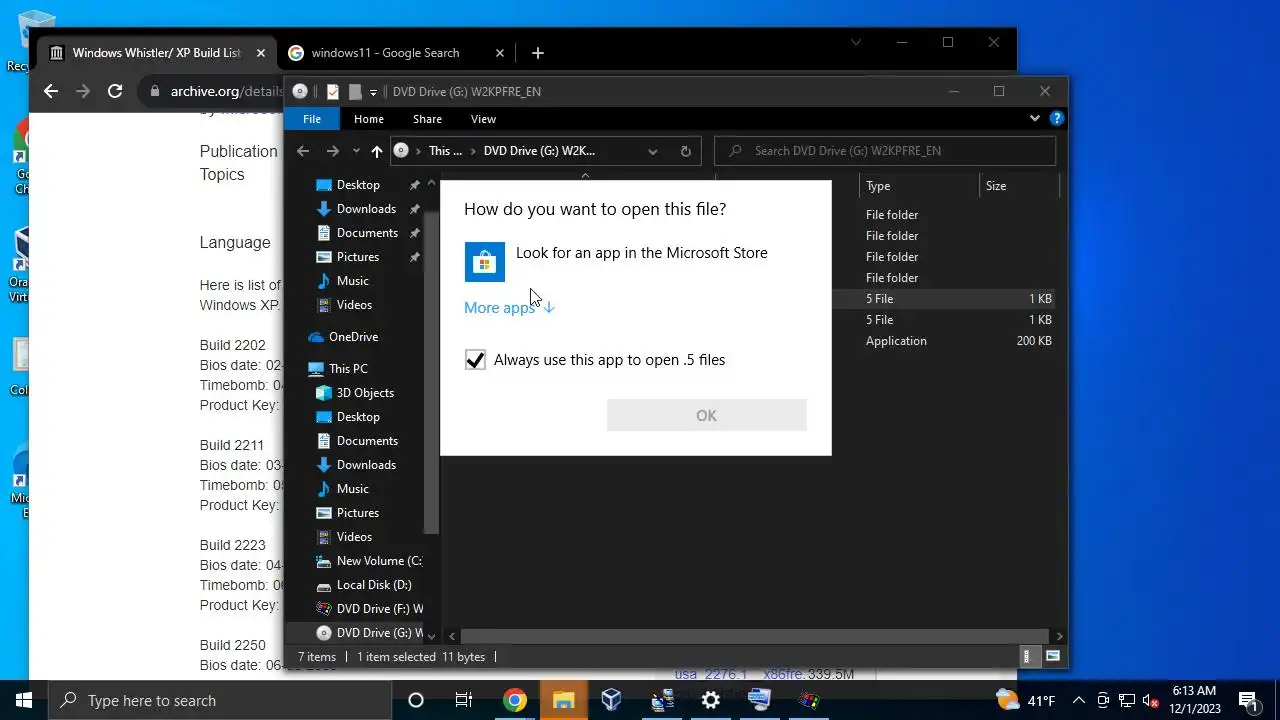Select This PC in navigation pane
Image resolution: width=1280 pixels, height=720 pixels.
point(348,369)
